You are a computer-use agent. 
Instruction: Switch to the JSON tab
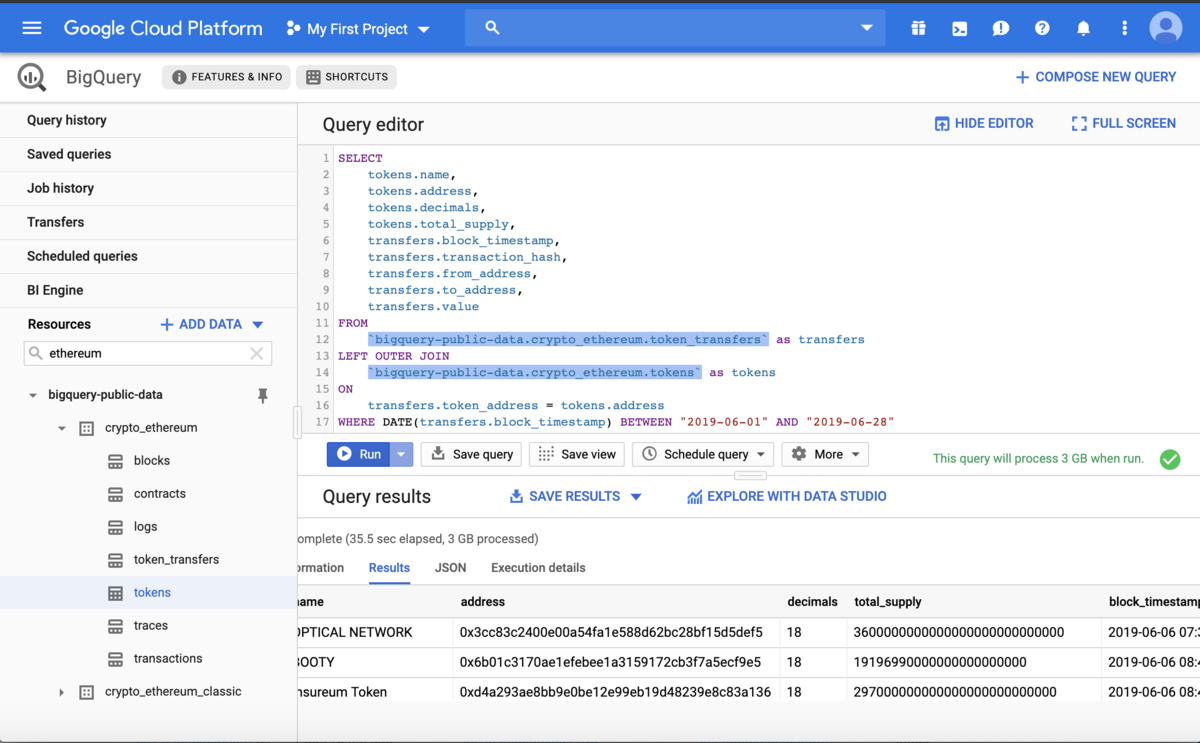coord(450,568)
